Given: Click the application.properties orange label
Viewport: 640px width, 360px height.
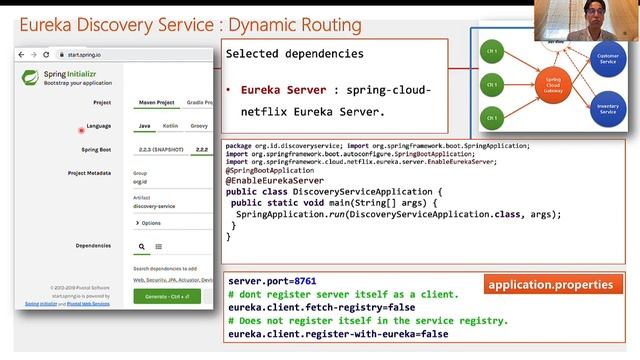Looking at the screenshot, I should 553,284.
